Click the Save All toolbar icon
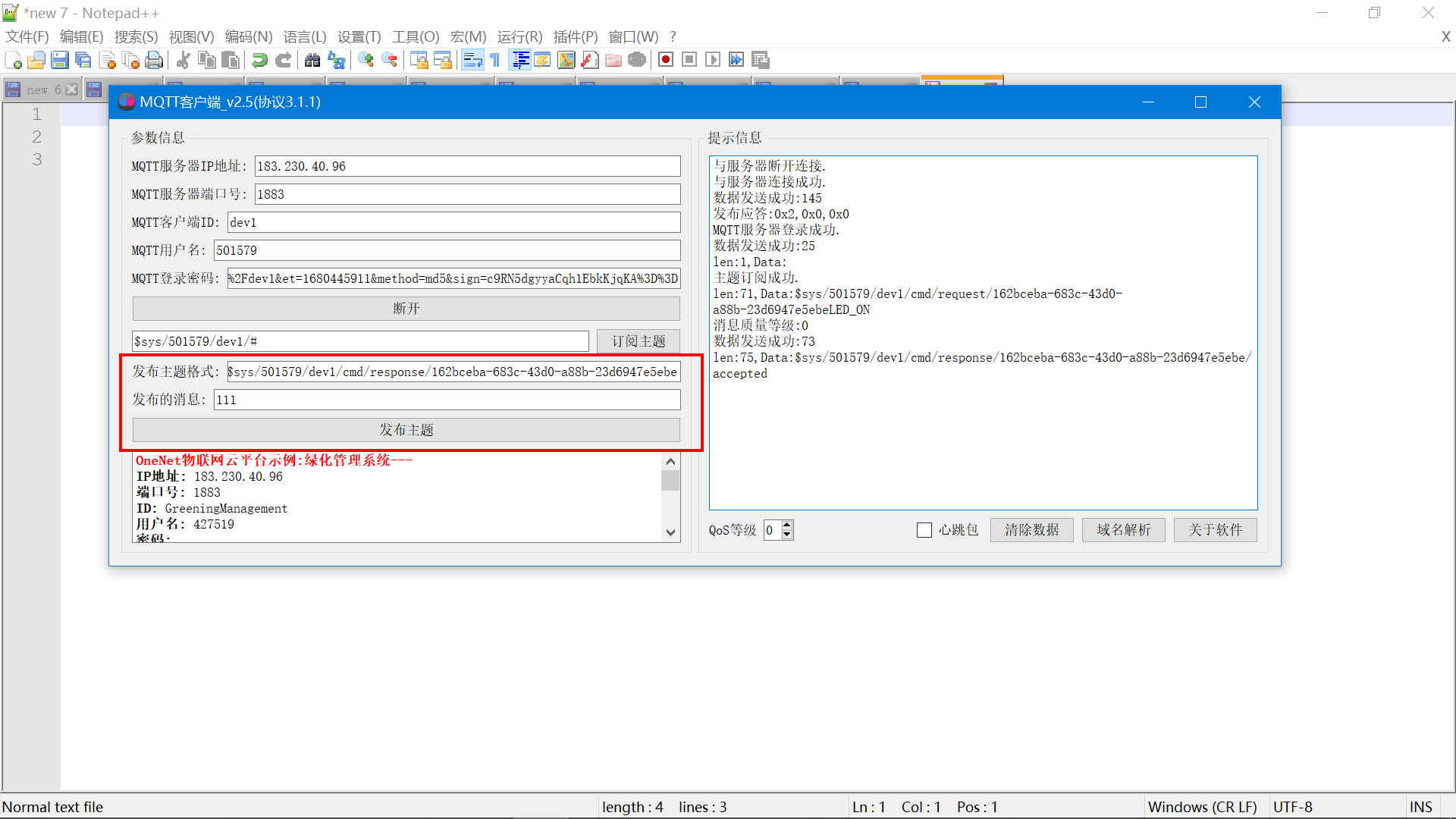The image size is (1456, 819). [83, 60]
